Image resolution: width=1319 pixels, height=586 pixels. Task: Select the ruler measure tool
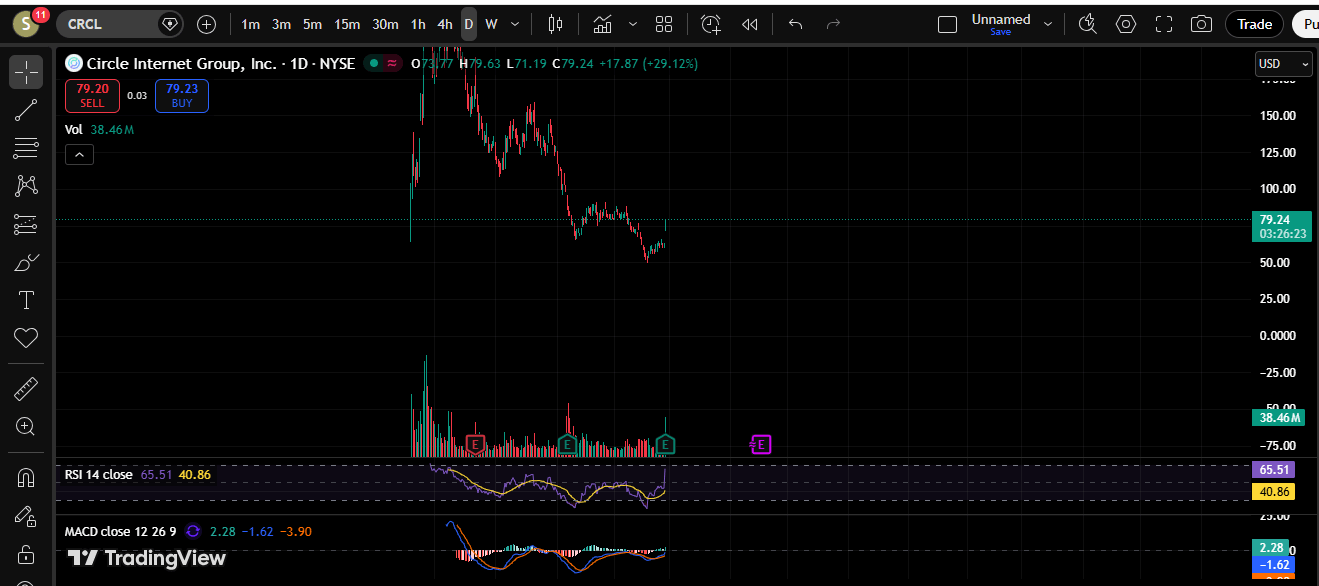(x=26, y=388)
